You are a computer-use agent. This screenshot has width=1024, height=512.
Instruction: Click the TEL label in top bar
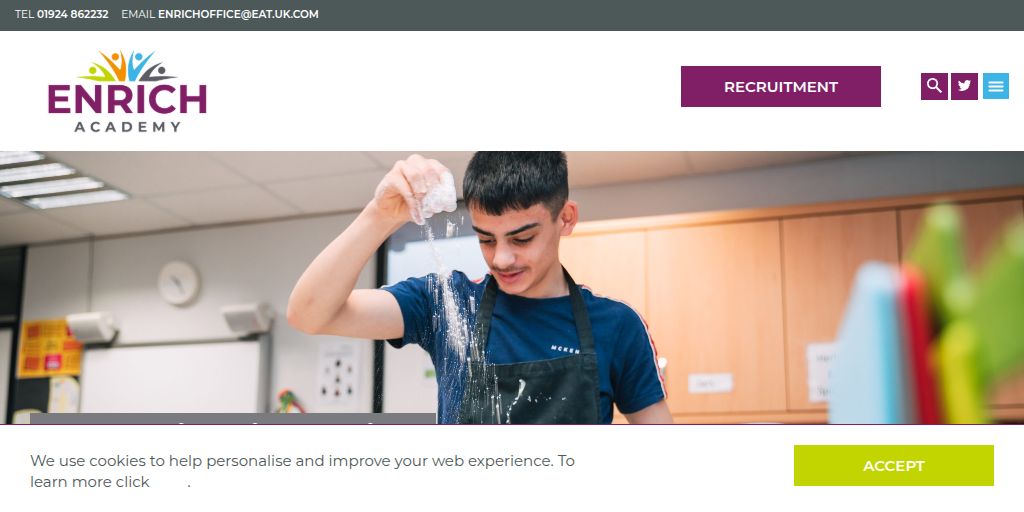coord(24,14)
